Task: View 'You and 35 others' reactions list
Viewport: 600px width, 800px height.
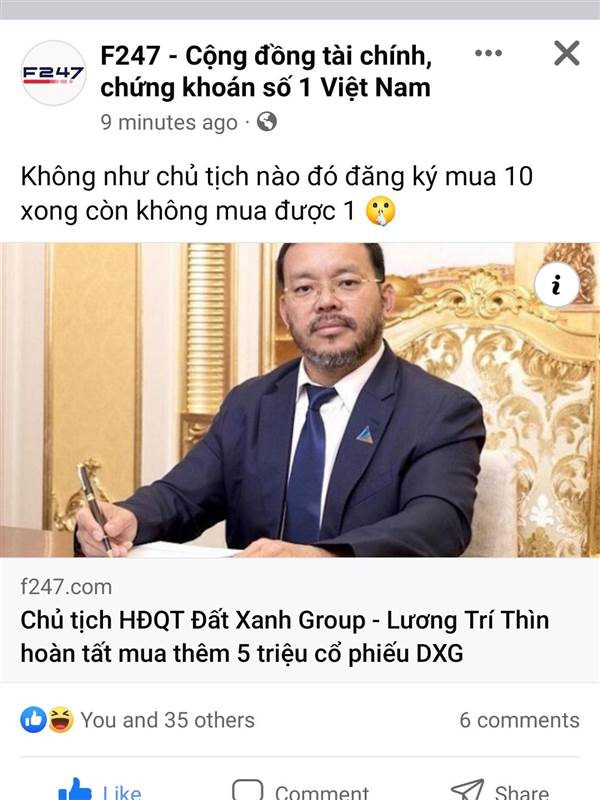Action: [167, 720]
